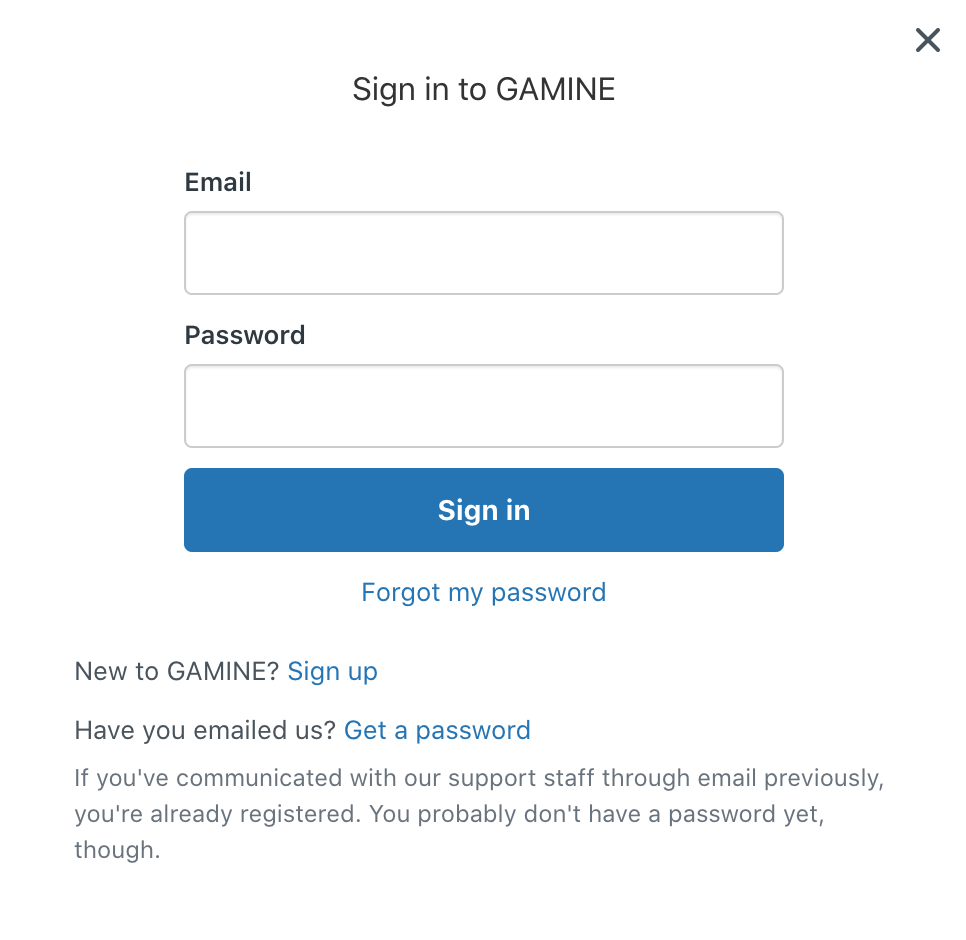Click into the Email input field
Image resolution: width=966 pixels, height=940 pixels.
[483, 253]
